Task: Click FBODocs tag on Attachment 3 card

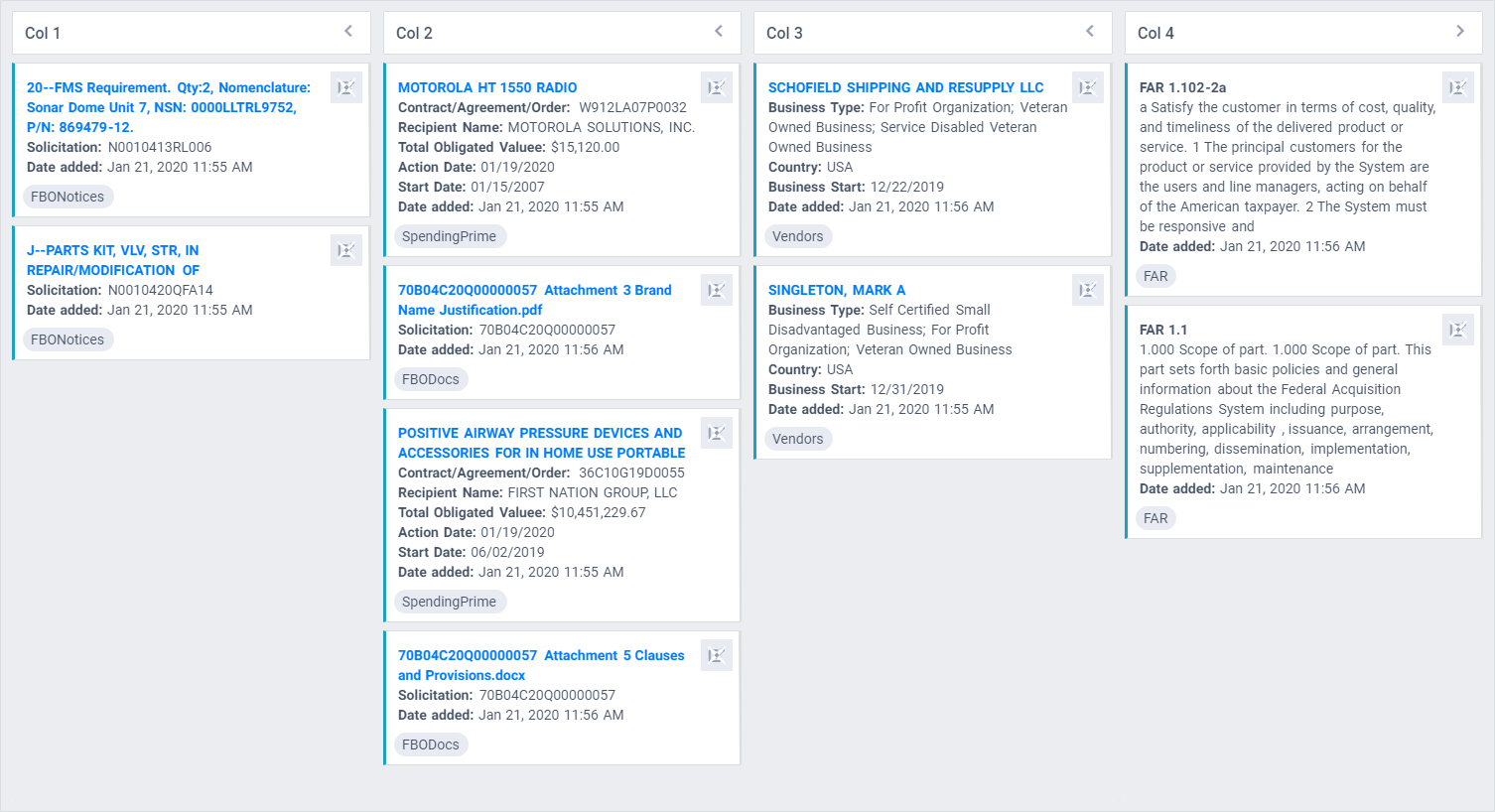Action: point(431,379)
